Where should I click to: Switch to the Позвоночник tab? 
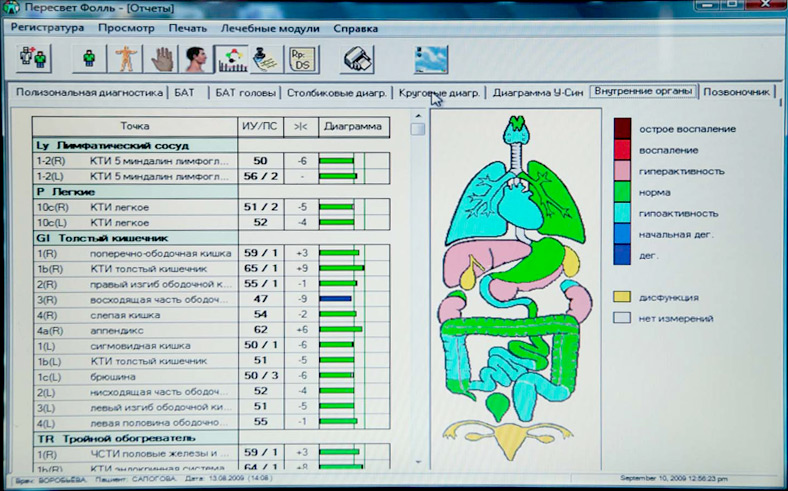coord(736,92)
